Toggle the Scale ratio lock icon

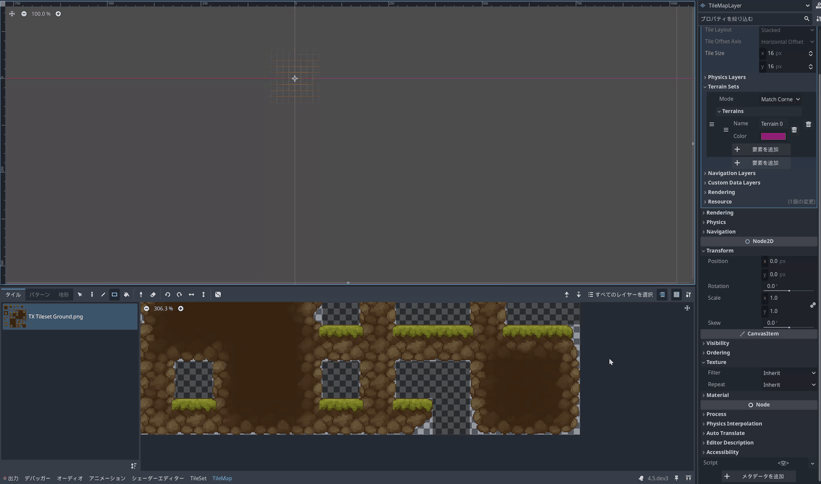tap(813, 305)
